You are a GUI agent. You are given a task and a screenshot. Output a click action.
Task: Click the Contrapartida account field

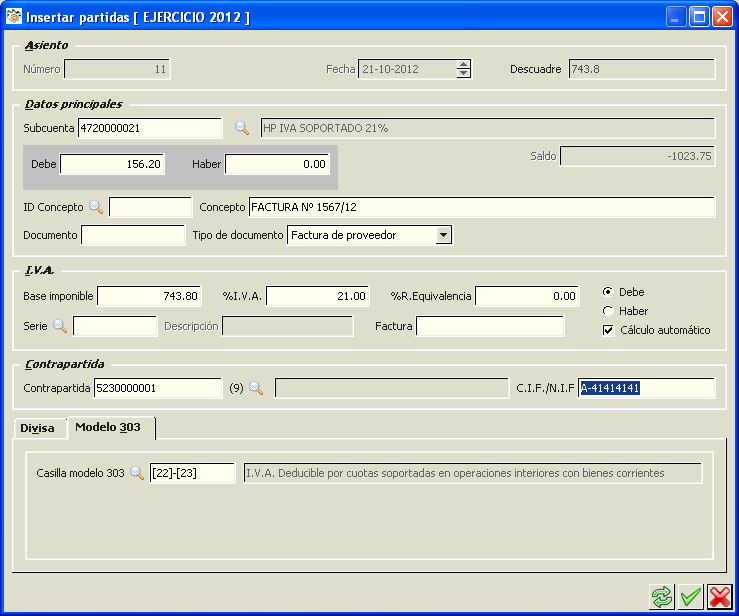coord(158,388)
